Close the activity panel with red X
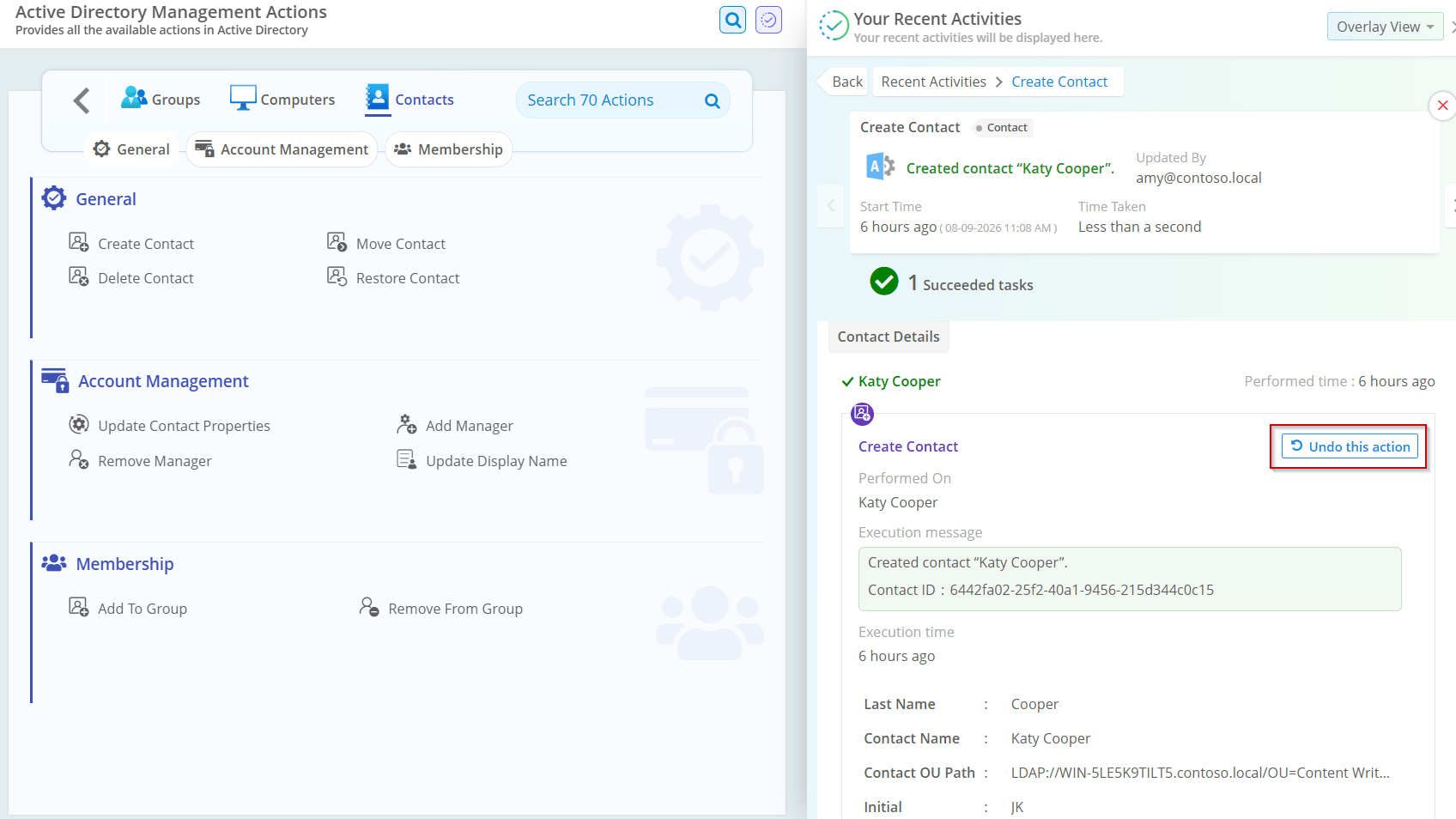 1442,106
